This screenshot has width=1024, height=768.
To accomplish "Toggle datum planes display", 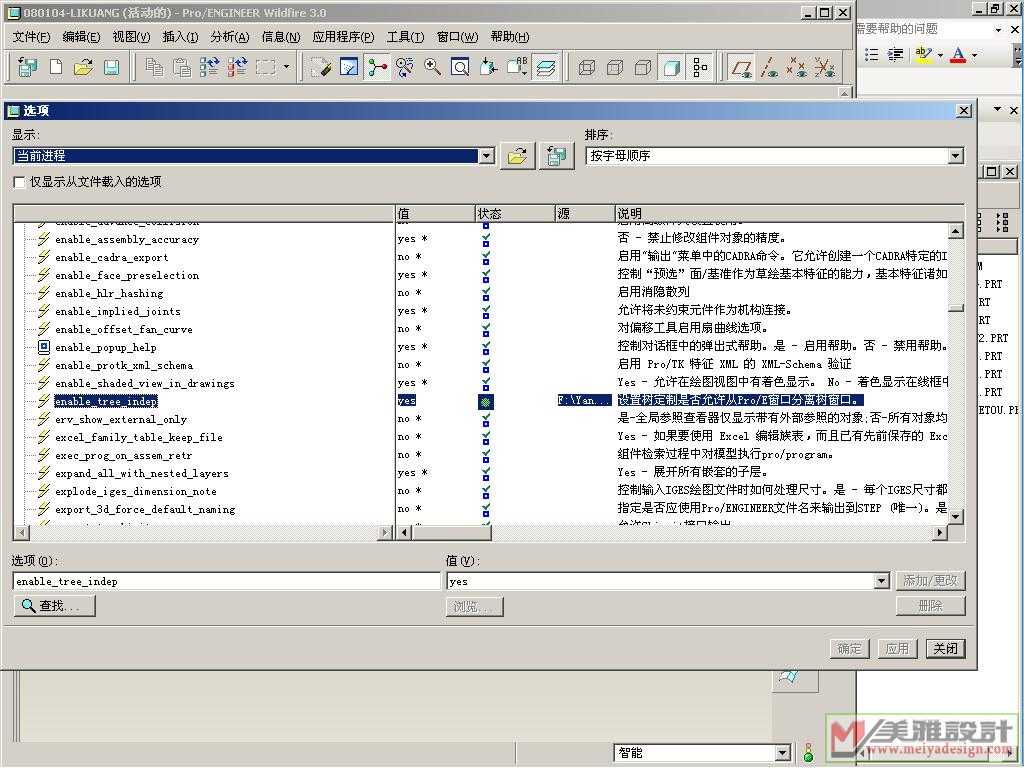I will (741, 67).
